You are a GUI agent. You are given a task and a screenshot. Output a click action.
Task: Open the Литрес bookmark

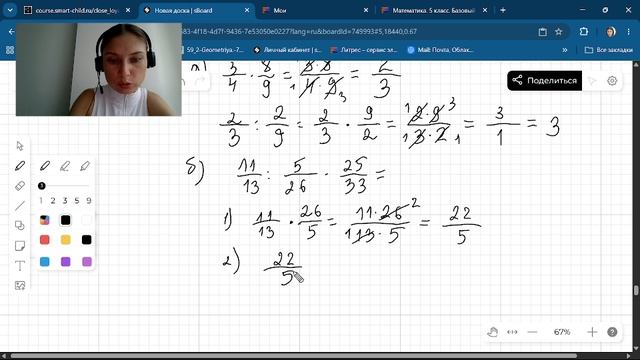(x=364, y=50)
